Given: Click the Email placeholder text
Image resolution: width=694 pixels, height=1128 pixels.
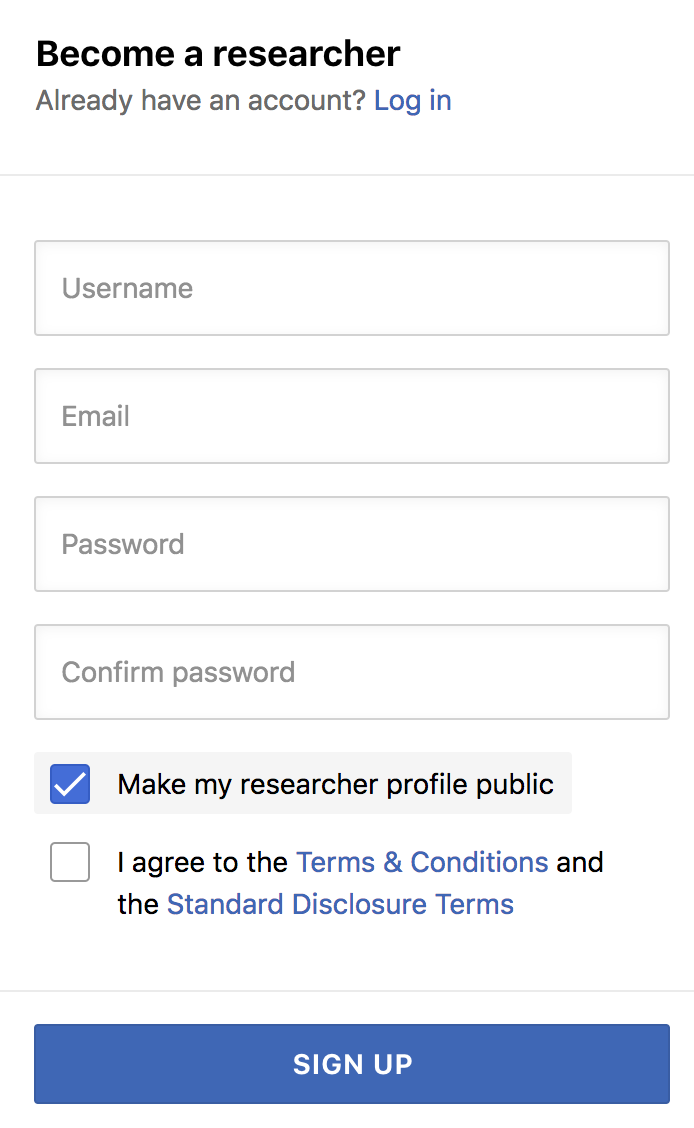Looking at the screenshot, I should (x=96, y=416).
